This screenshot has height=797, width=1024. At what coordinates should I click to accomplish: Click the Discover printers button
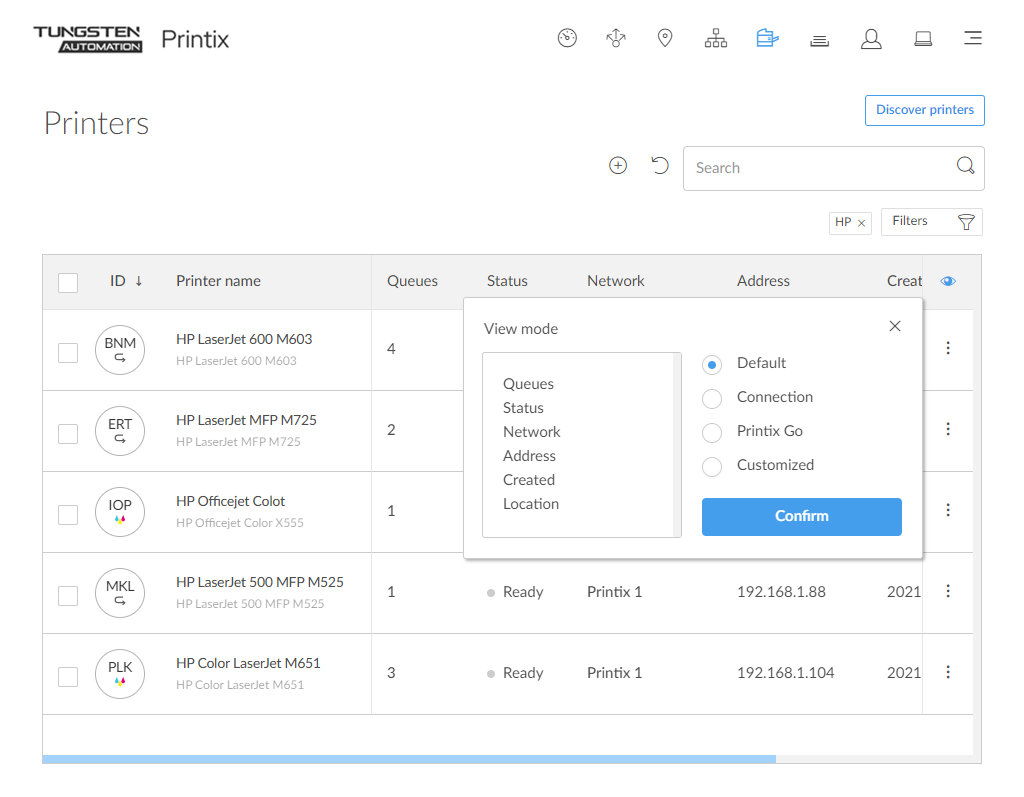point(924,110)
